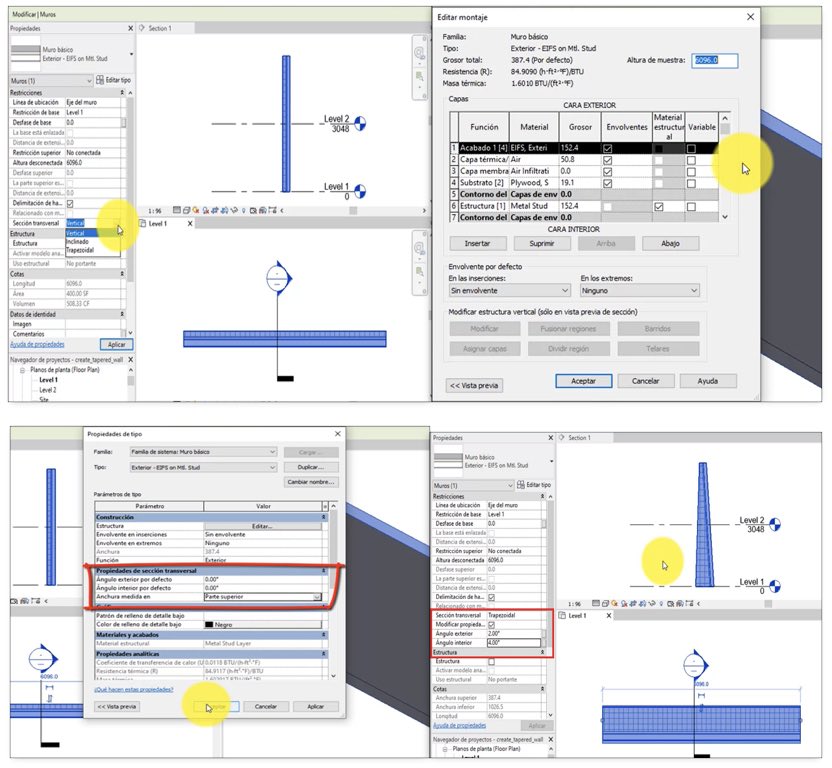
Task: Click Highlight Displacement Sets icon in top-left screenshot's bar
Action: coord(272,210)
